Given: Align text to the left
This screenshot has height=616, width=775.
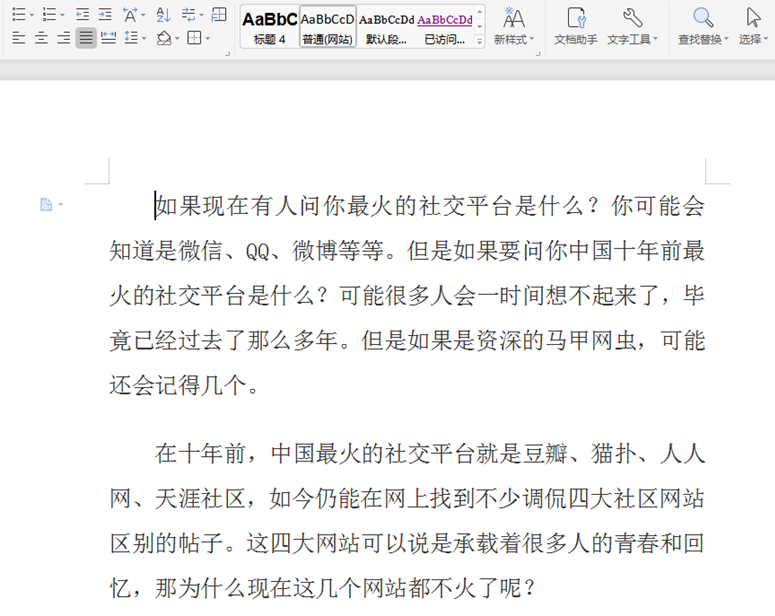Looking at the screenshot, I should pos(19,38).
